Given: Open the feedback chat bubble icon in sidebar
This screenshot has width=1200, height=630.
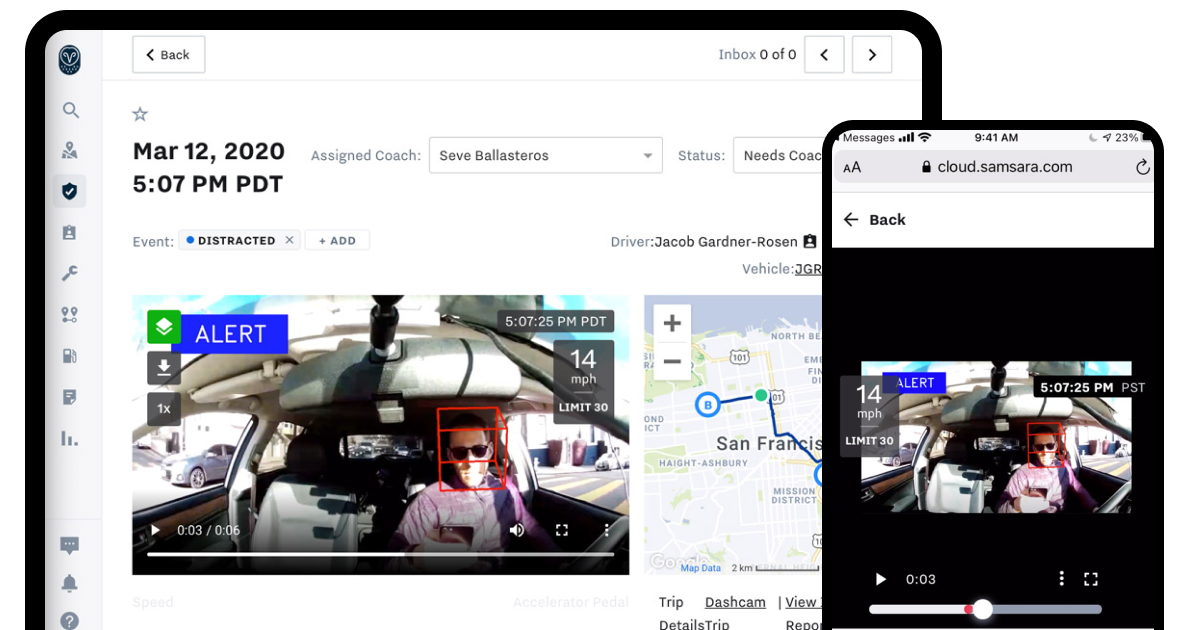Looking at the screenshot, I should point(69,546).
